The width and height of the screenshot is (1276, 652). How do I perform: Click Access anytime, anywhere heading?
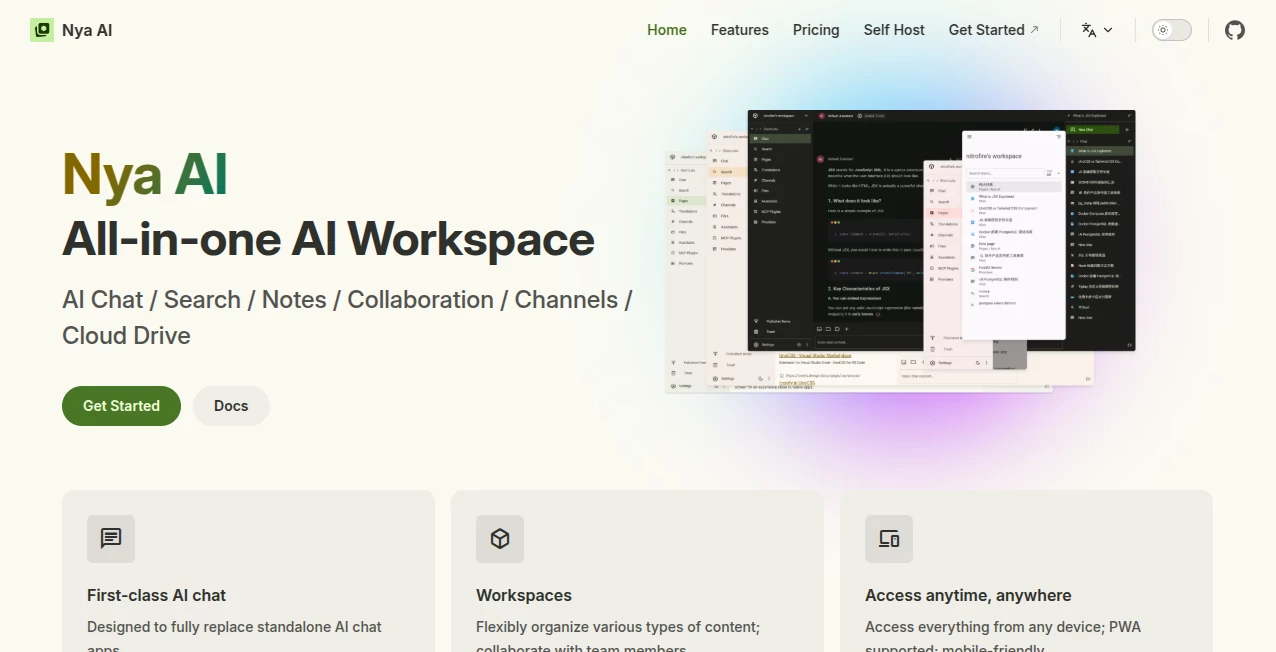pos(968,595)
